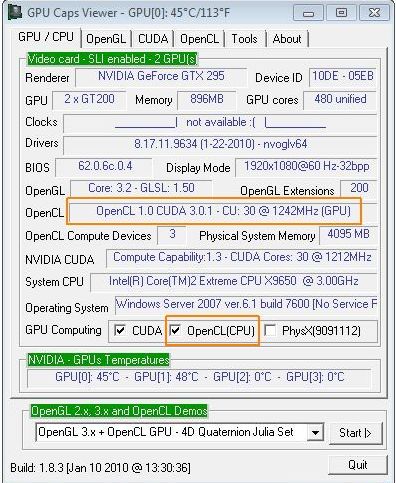Image resolution: width=396 pixels, height=483 pixels.
Task: Click the GPU Computing label
Action: [63, 330]
